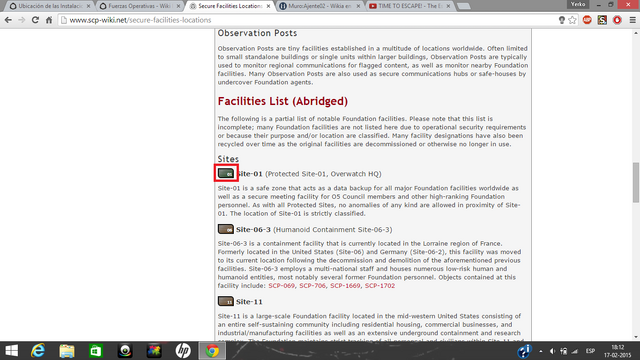Select the 'Secure Facilities Locations' tab
This screenshot has width=640, height=360.
click(230, 6)
